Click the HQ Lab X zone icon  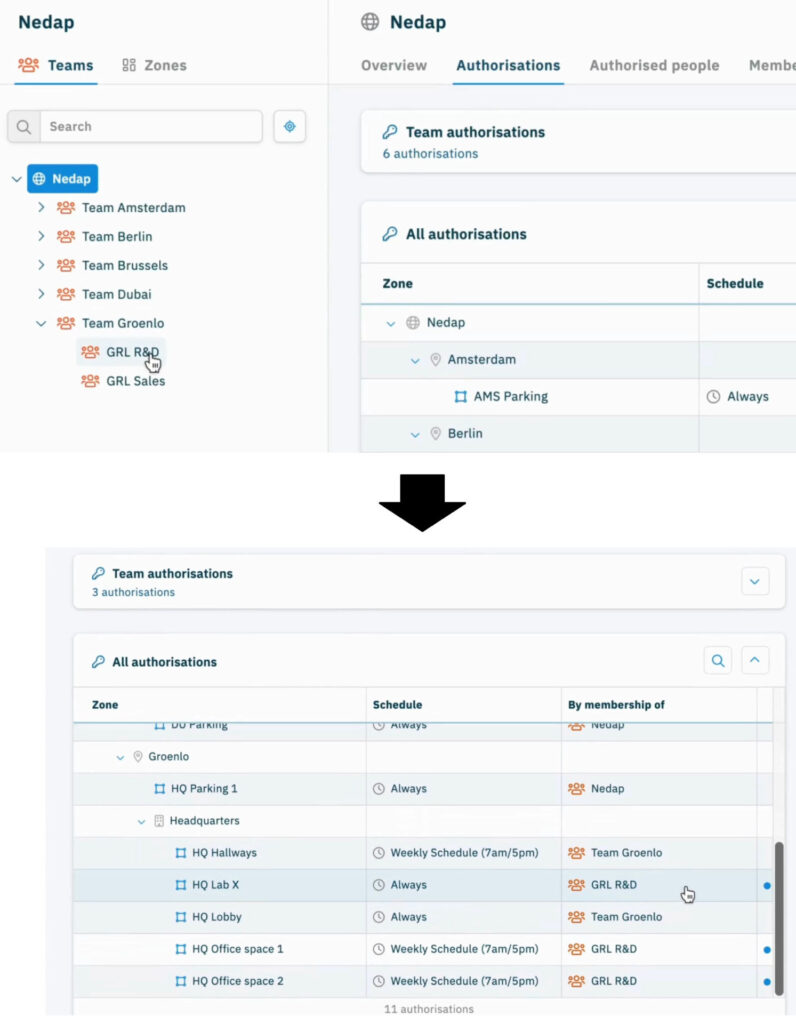[181, 885]
